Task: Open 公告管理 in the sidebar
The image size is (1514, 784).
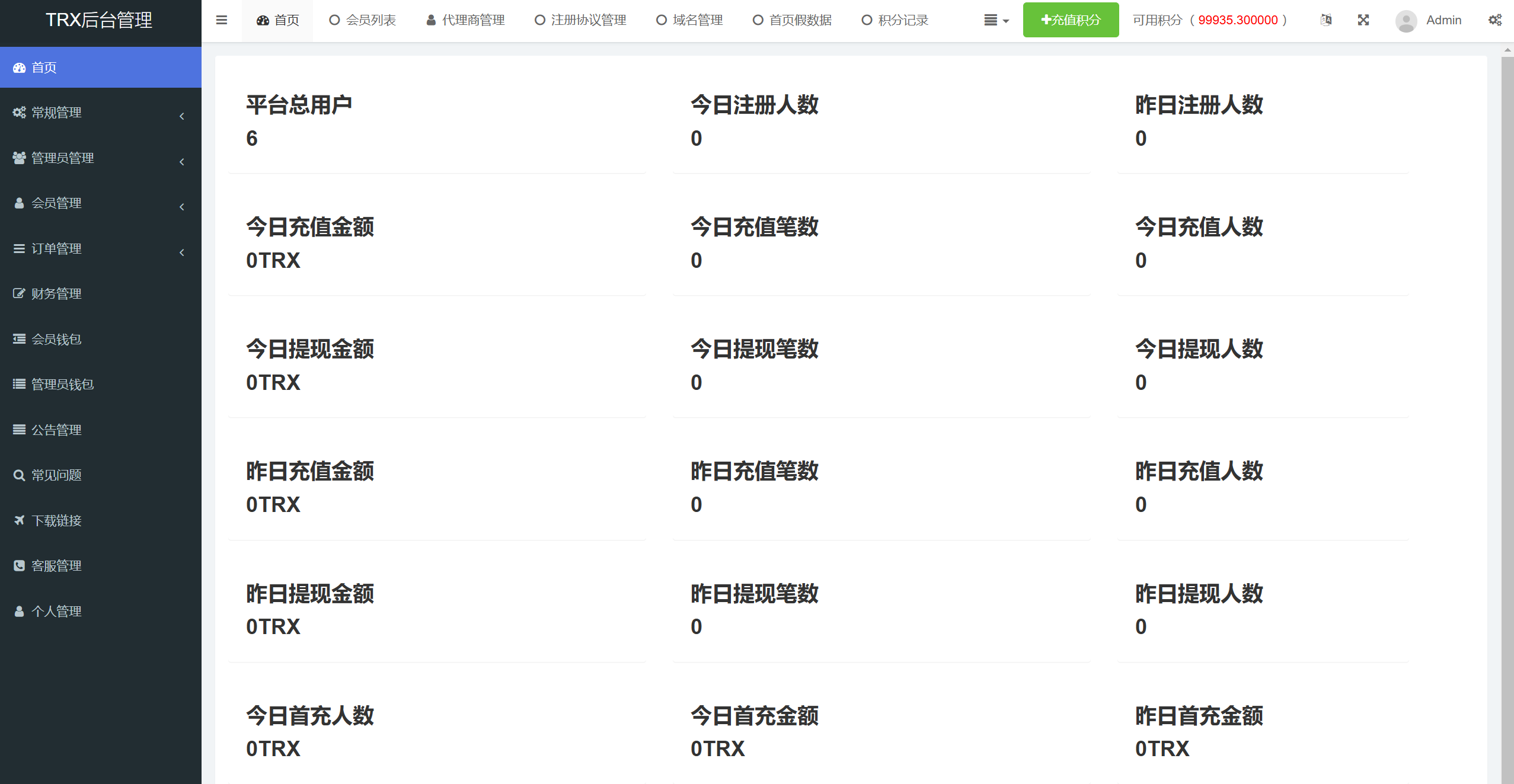Action: [x=56, y=430]
